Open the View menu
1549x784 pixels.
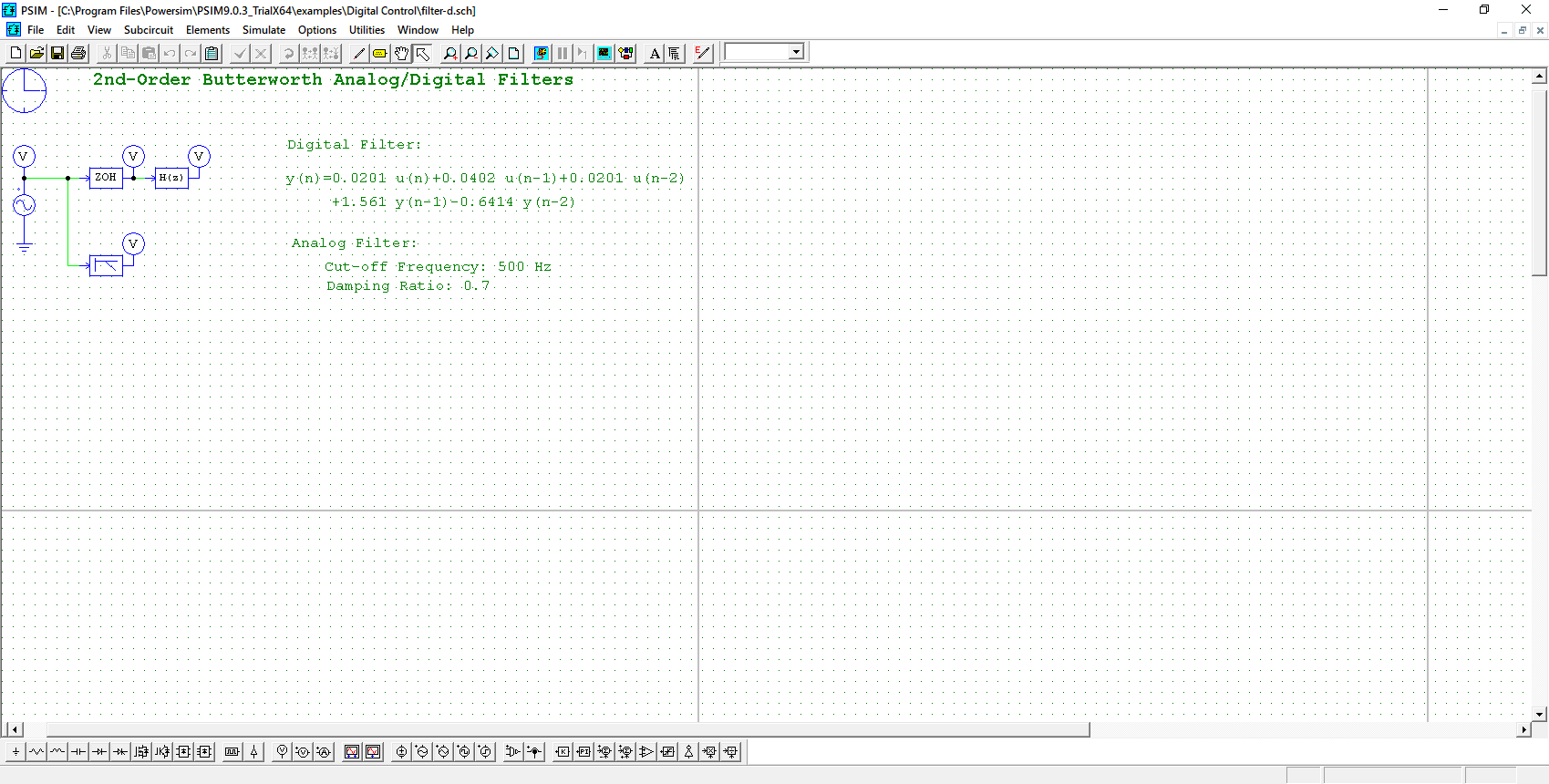(x=99, y=30)
